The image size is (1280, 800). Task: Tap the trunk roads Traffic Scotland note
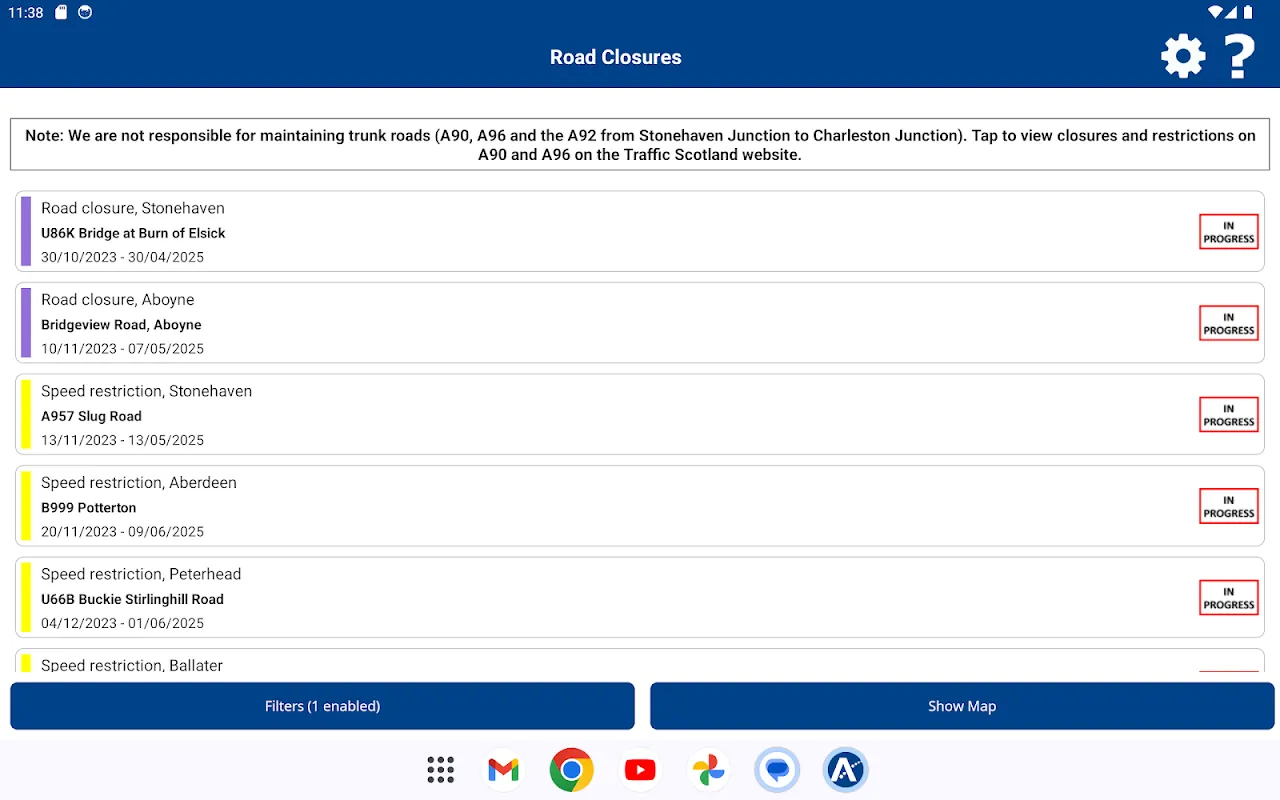pyautogui.click(x=640, y=145)
